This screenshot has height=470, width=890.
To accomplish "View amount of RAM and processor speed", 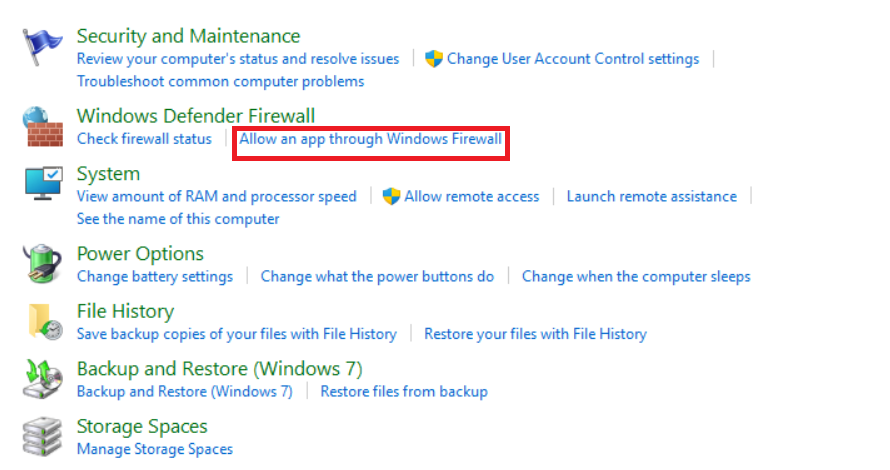I will pos(216,196).
